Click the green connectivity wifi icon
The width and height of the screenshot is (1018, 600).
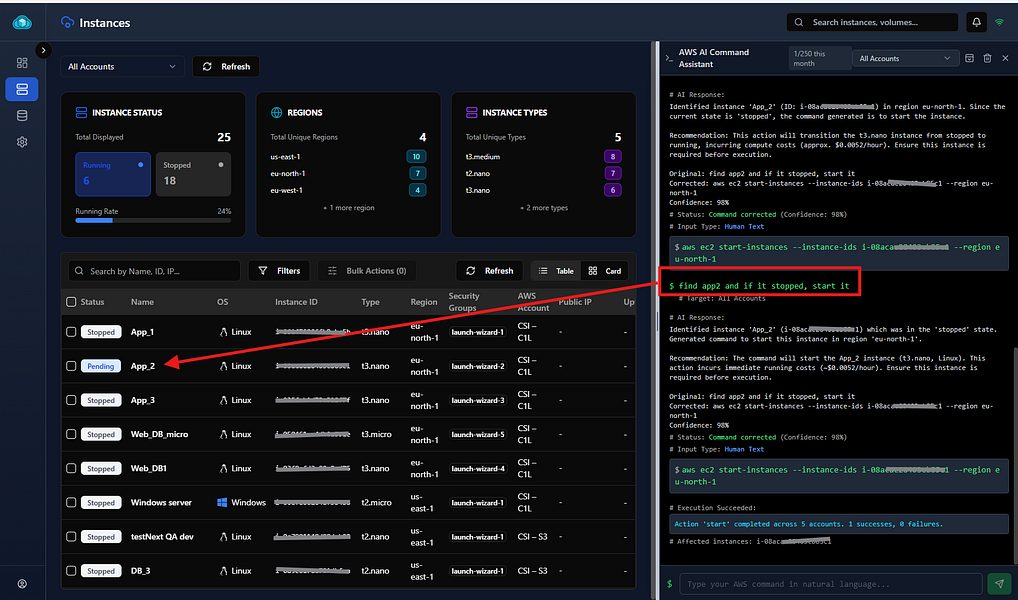(x=999, y=22)
